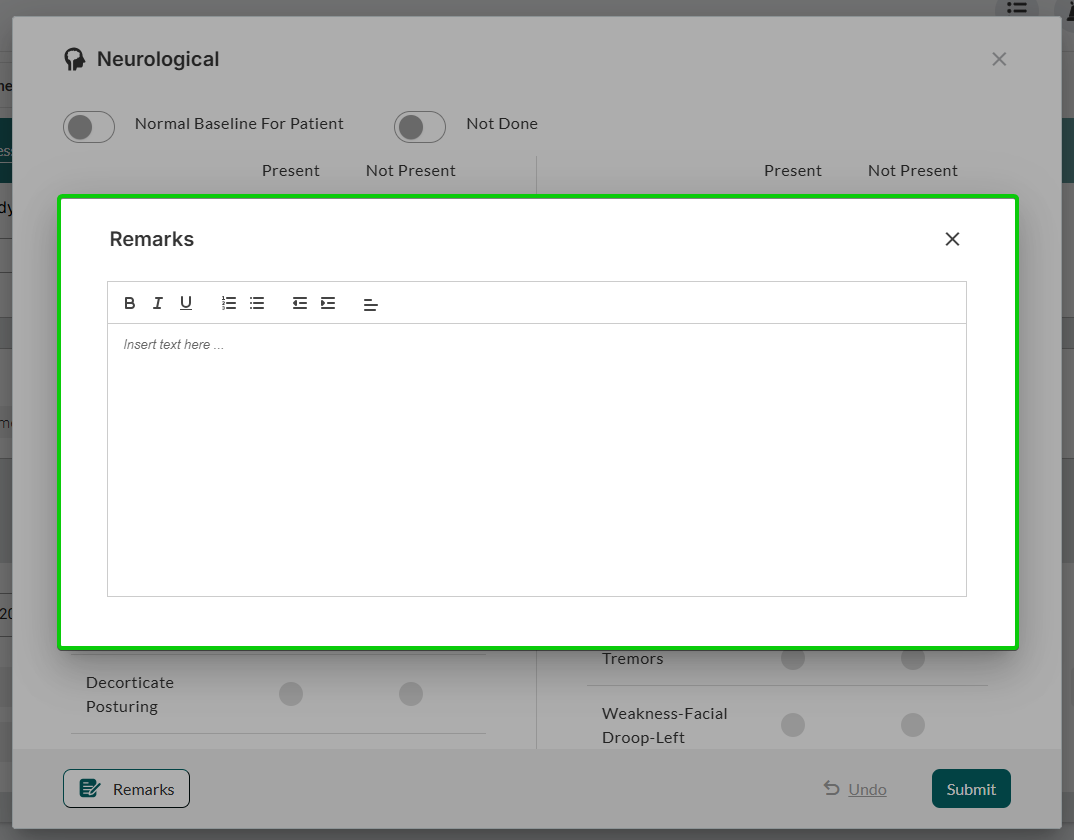Apply italic formatting in Remarks toolbar
This screenshot has height=840, width=1074.
158,303
